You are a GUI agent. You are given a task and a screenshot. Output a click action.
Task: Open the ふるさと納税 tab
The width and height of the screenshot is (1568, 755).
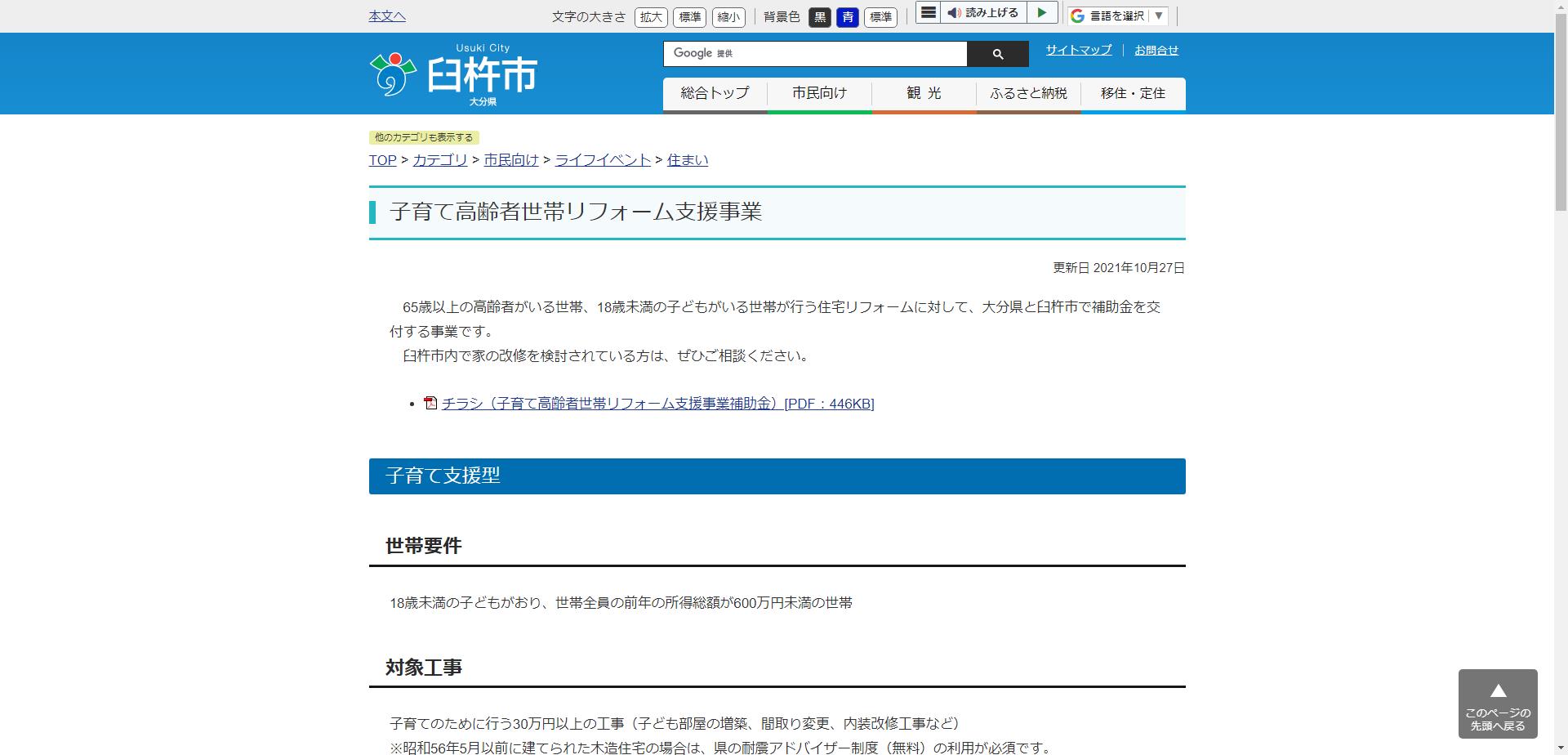click(x=1028, y=94)
